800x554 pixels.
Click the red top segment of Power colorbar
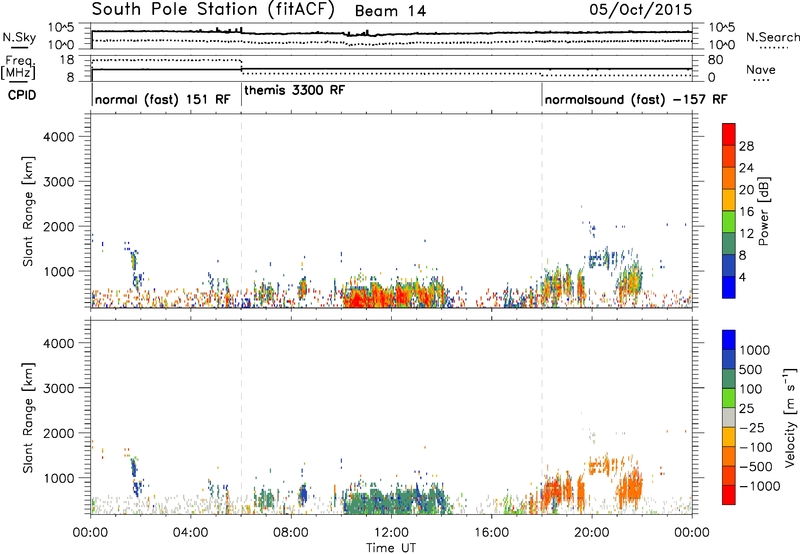[729, 134]
